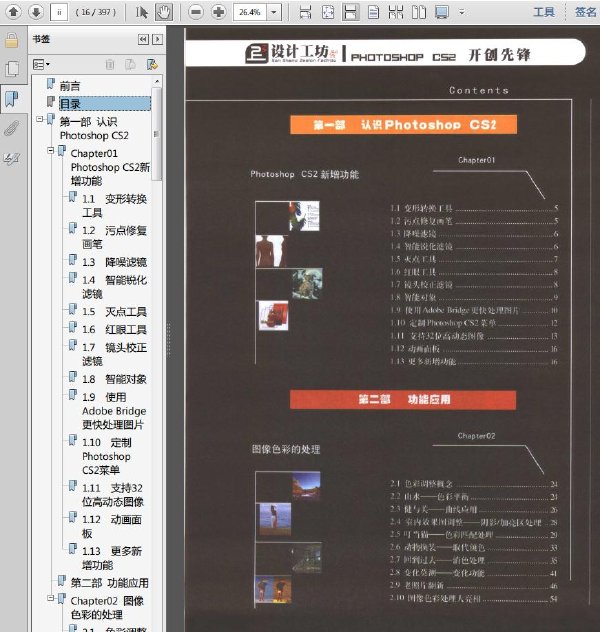
Task: Open the zoom percentage dropdown arrow
Action: 274,12
